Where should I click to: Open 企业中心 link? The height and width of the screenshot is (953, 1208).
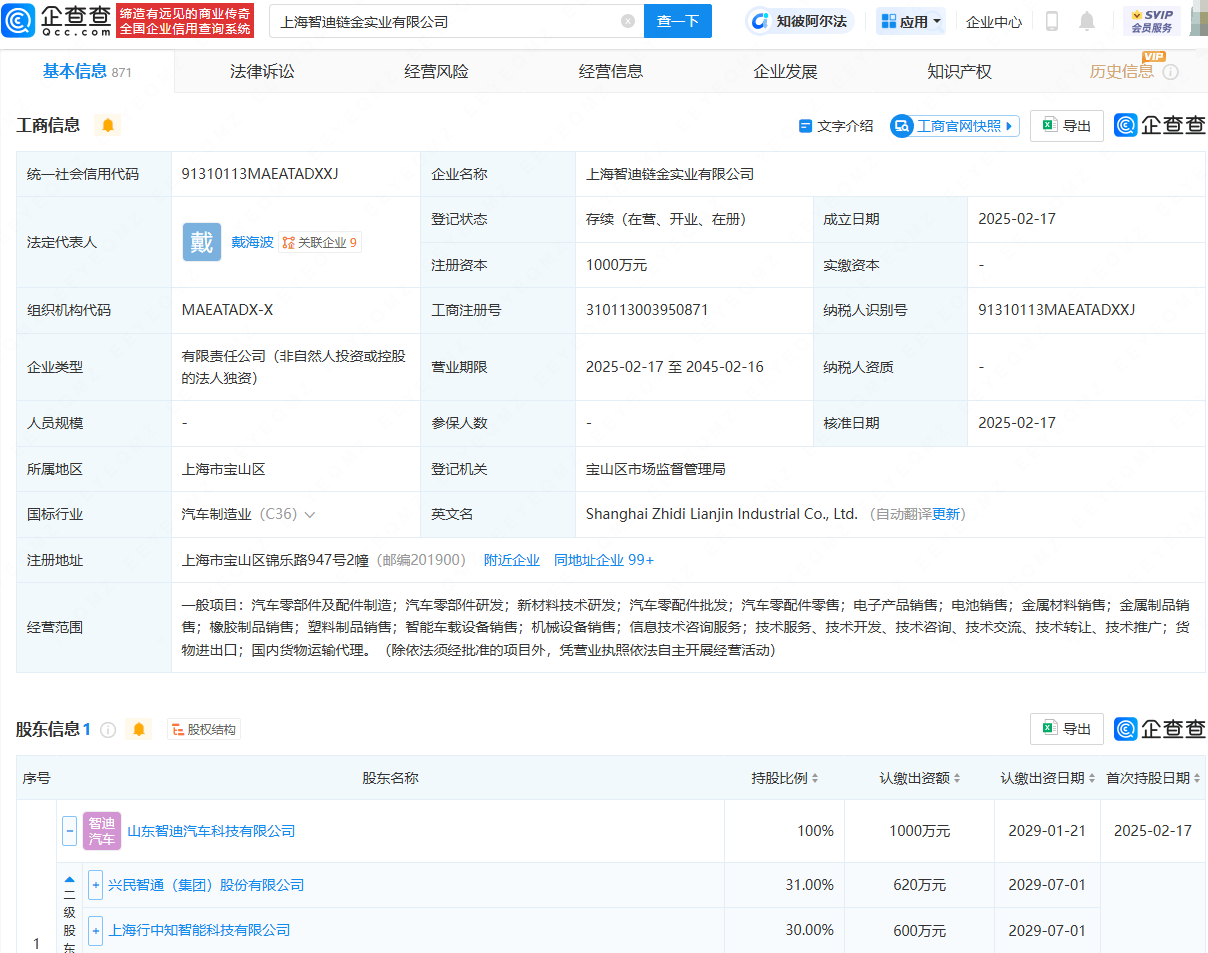click(994, 21)
